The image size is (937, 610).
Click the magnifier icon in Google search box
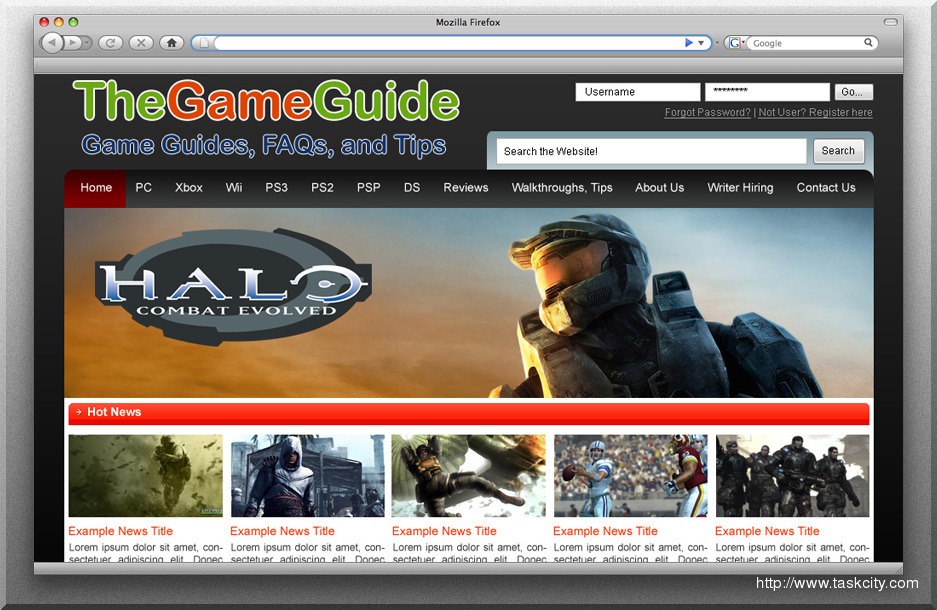869,43
